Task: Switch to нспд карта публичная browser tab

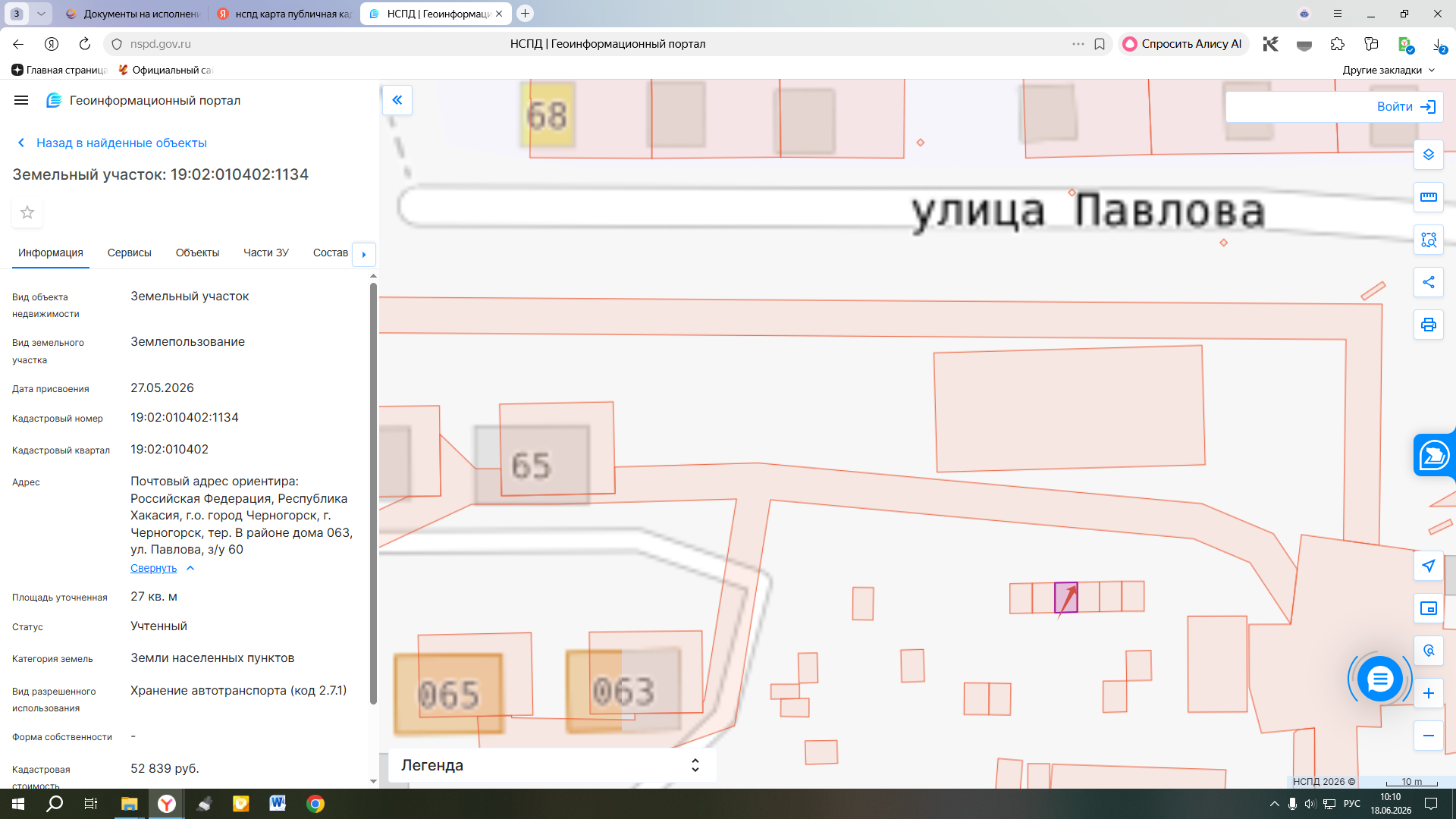Action: tap(284, 14)
